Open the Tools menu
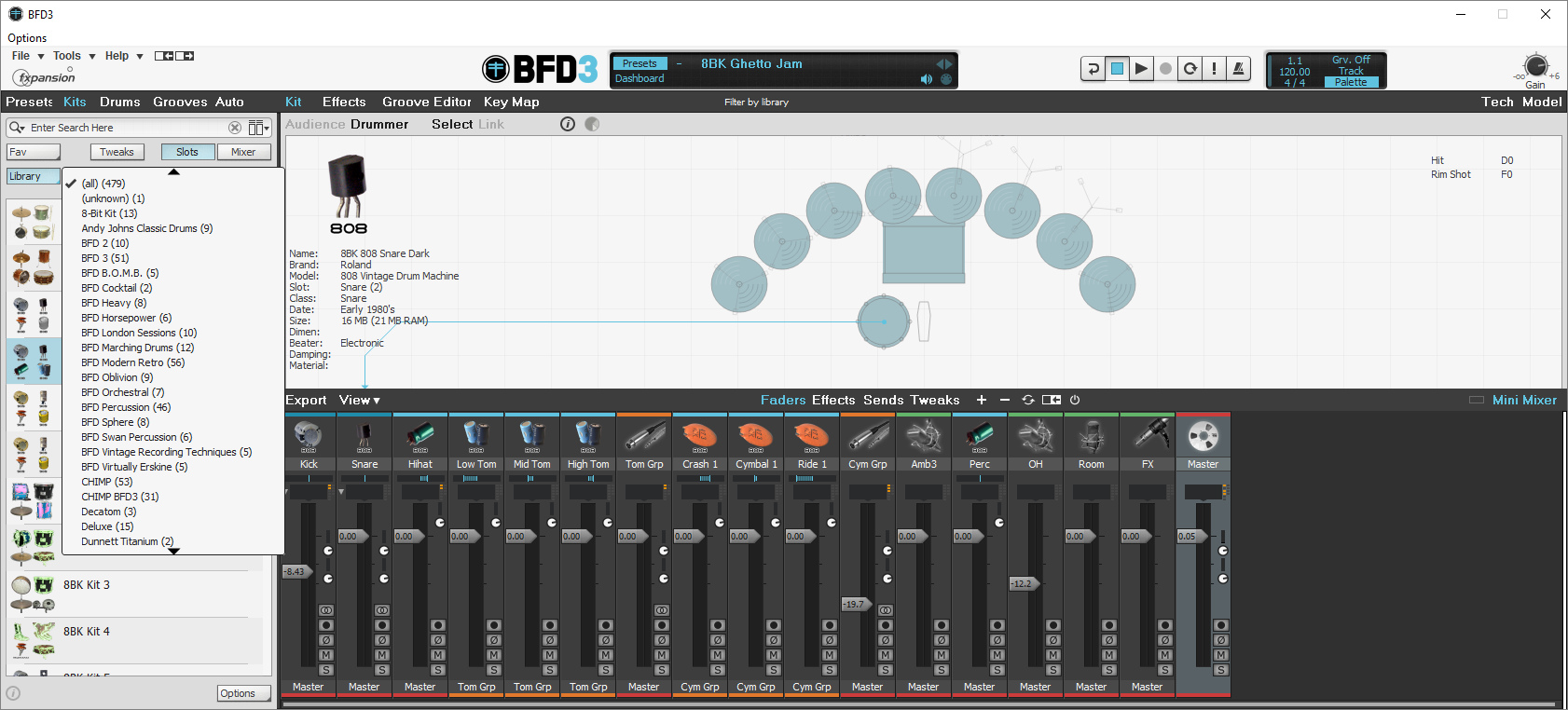Viewport: 1568px width, 710px height. 74,56
